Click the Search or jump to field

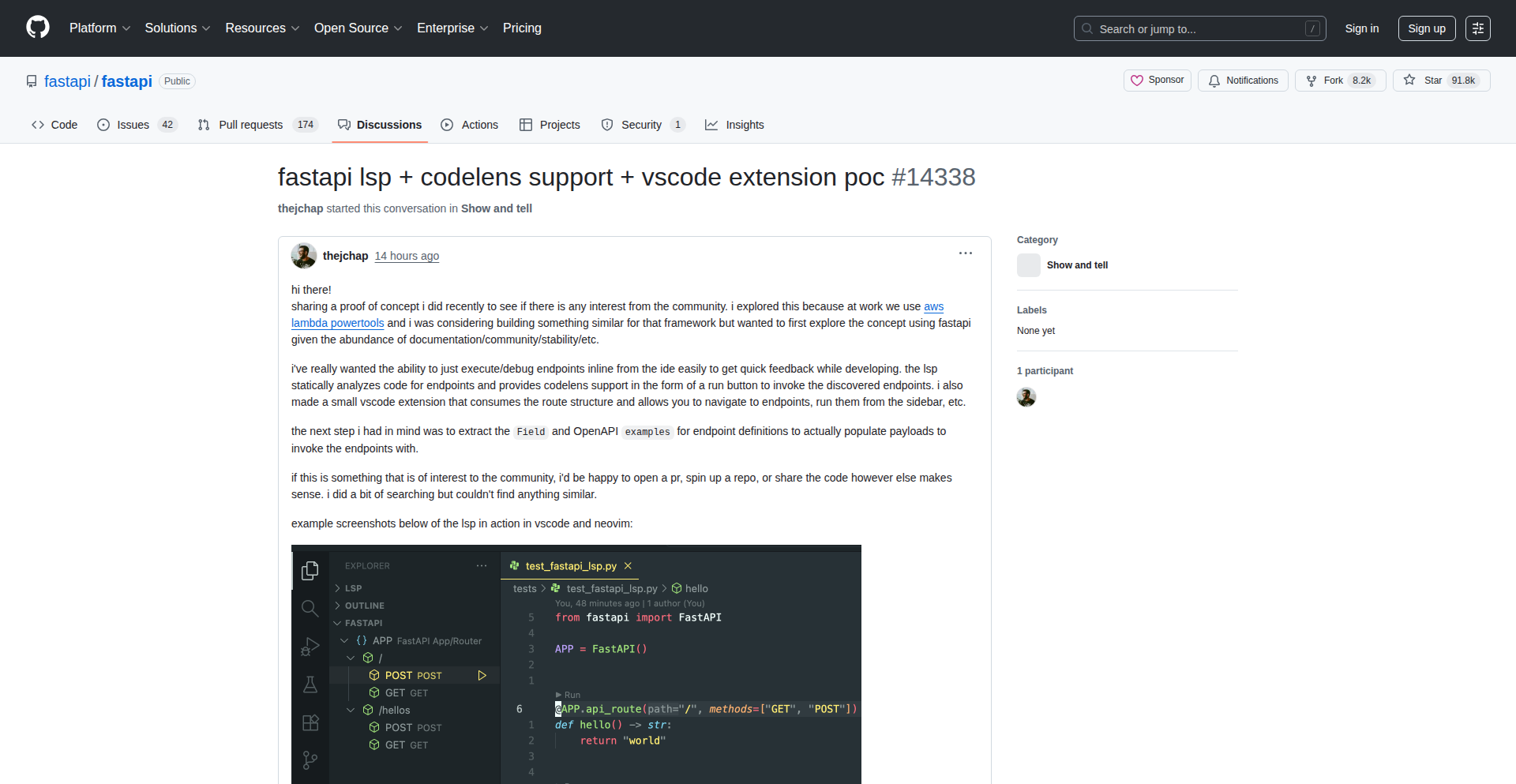[x=1184, y=28]
